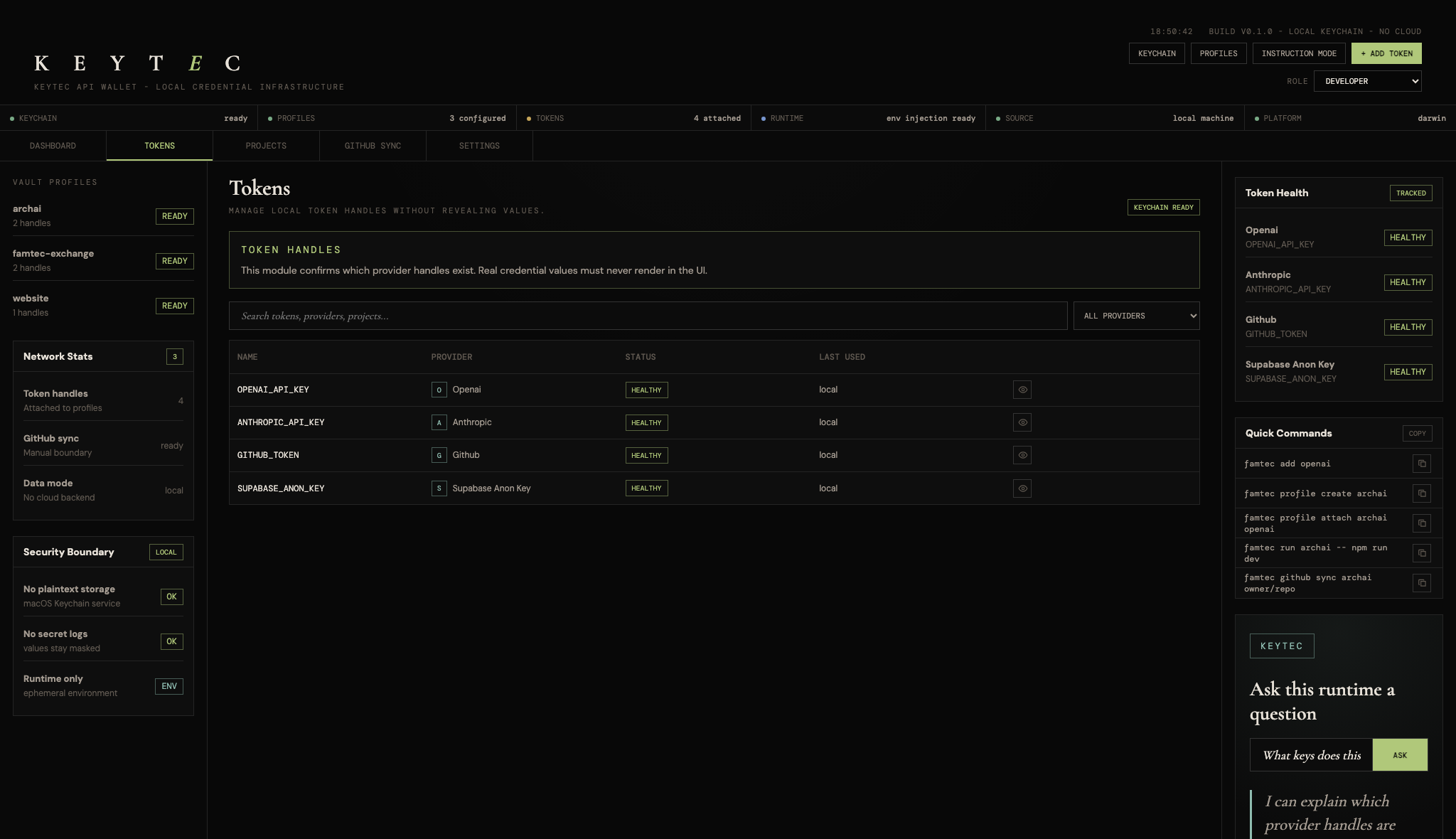Click the LAST USED column header
1456x839 pixels.
point(842,357)
